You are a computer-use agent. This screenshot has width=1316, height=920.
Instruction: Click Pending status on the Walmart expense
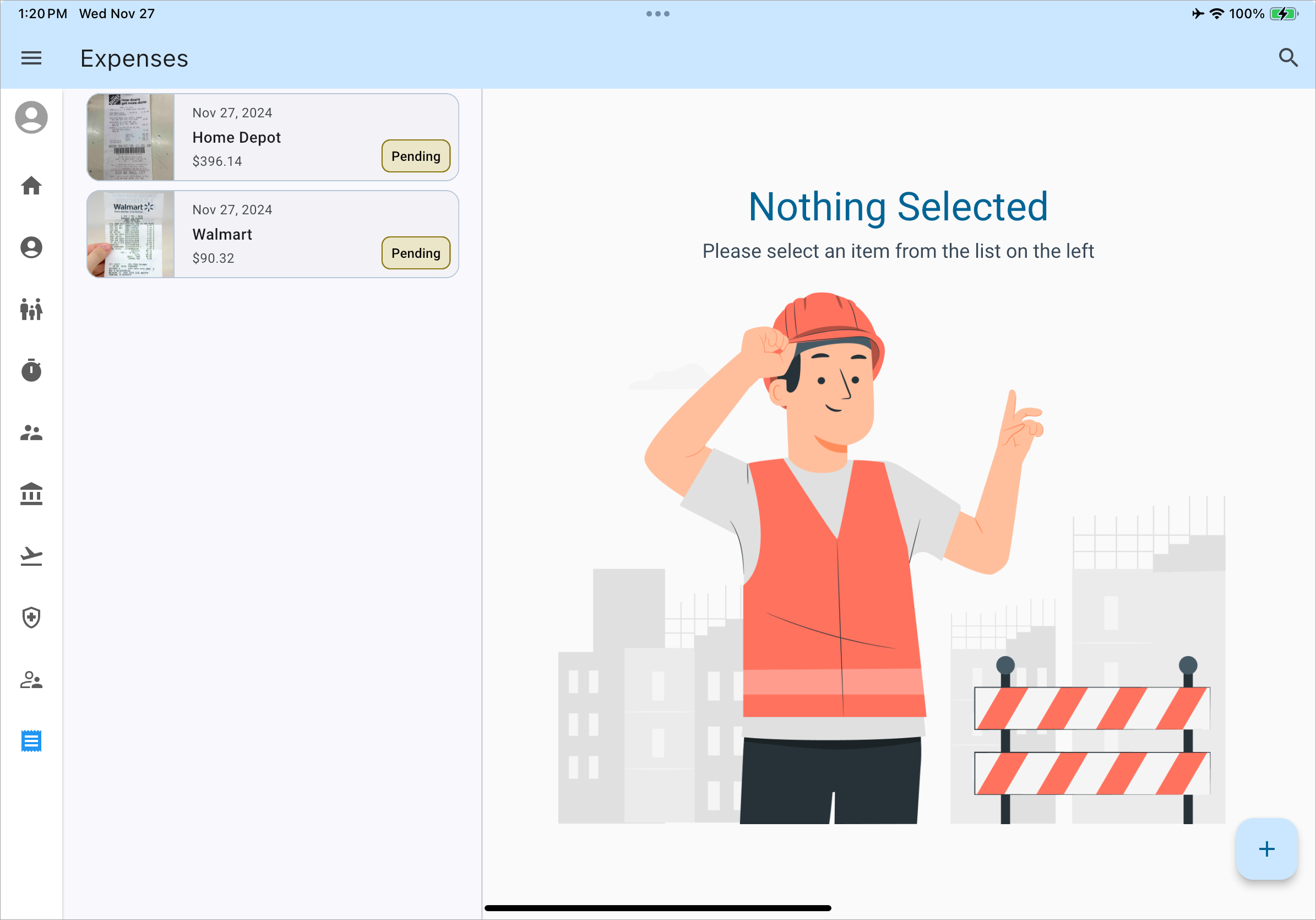(x=416, y=253)
